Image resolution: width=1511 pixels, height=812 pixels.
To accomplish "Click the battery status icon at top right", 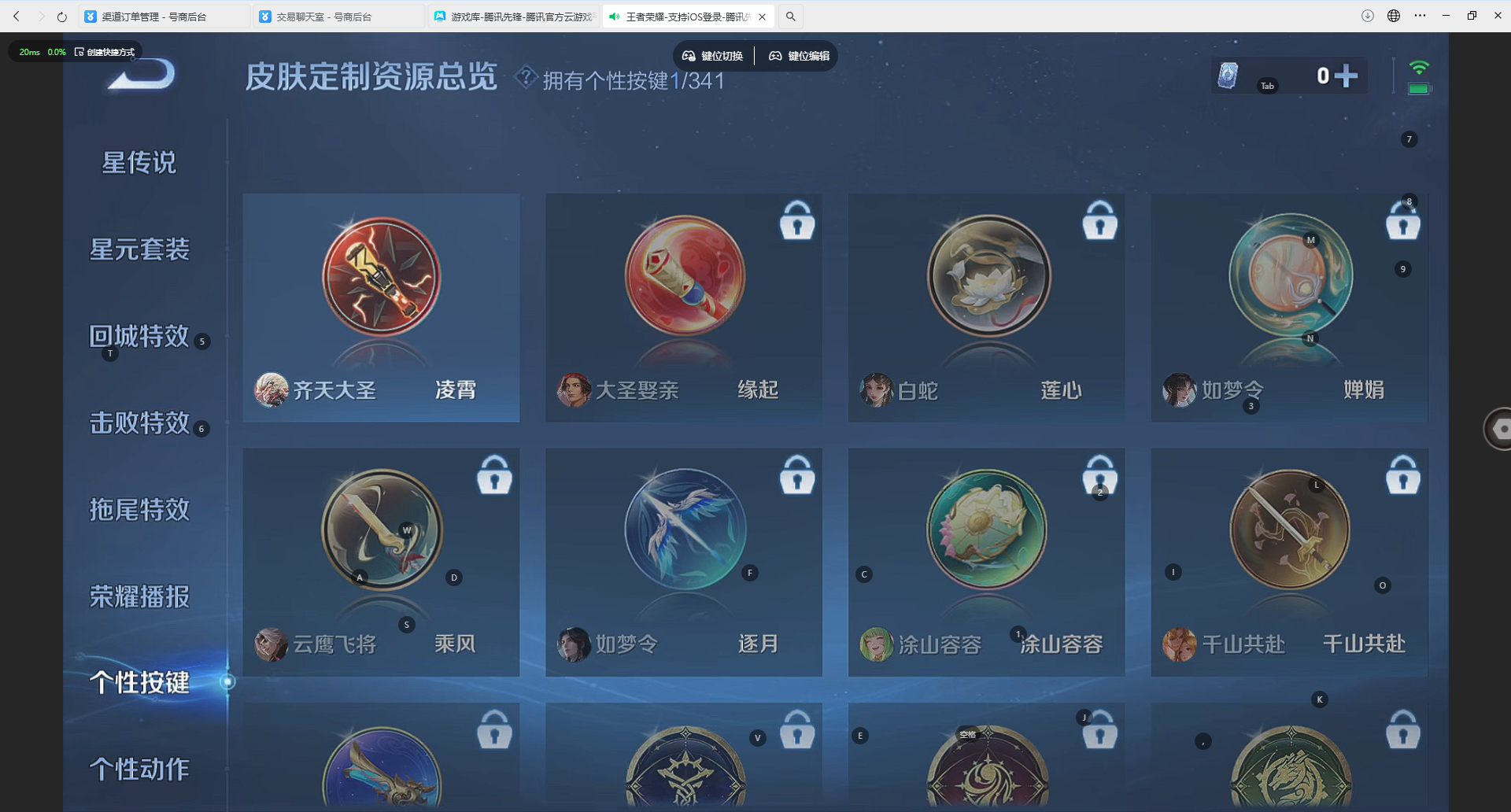I will pyautogui.click(x=1420, y=88).
